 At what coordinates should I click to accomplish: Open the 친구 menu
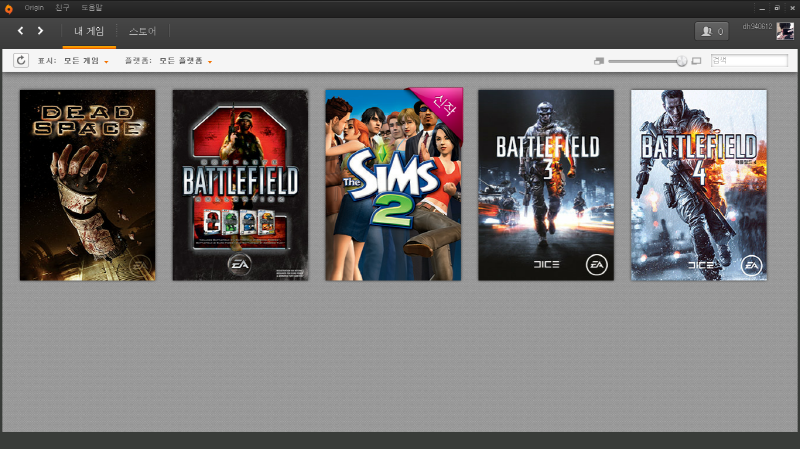point(63,7)
